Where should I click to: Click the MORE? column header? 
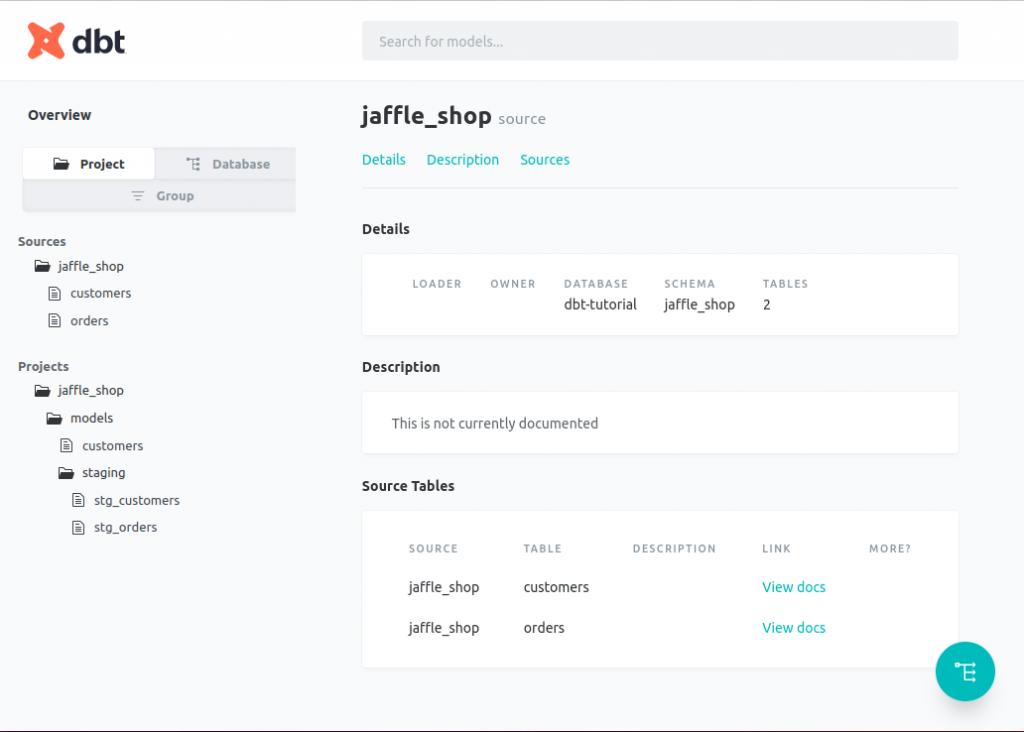coord(889,549)
